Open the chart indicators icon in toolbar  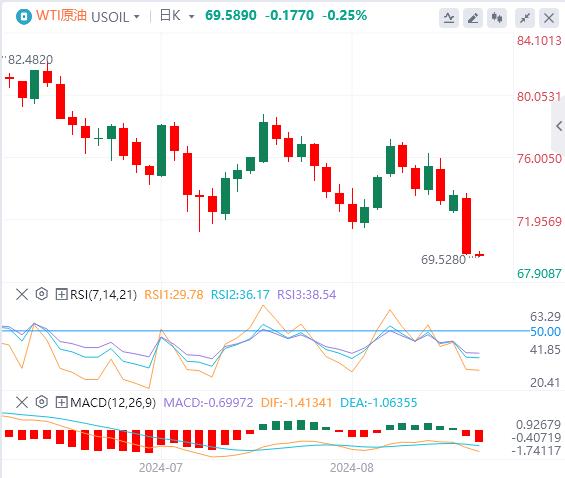coord(449,18)
